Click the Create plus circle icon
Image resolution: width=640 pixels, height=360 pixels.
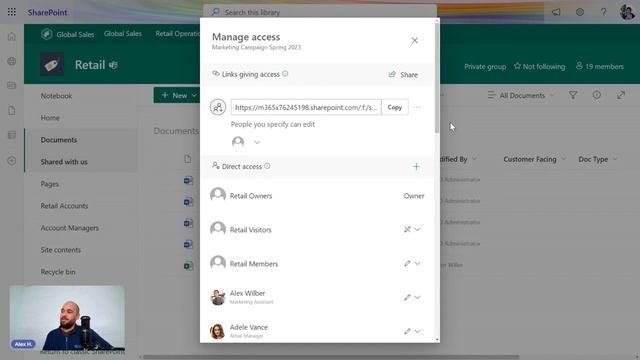[12, 161]
